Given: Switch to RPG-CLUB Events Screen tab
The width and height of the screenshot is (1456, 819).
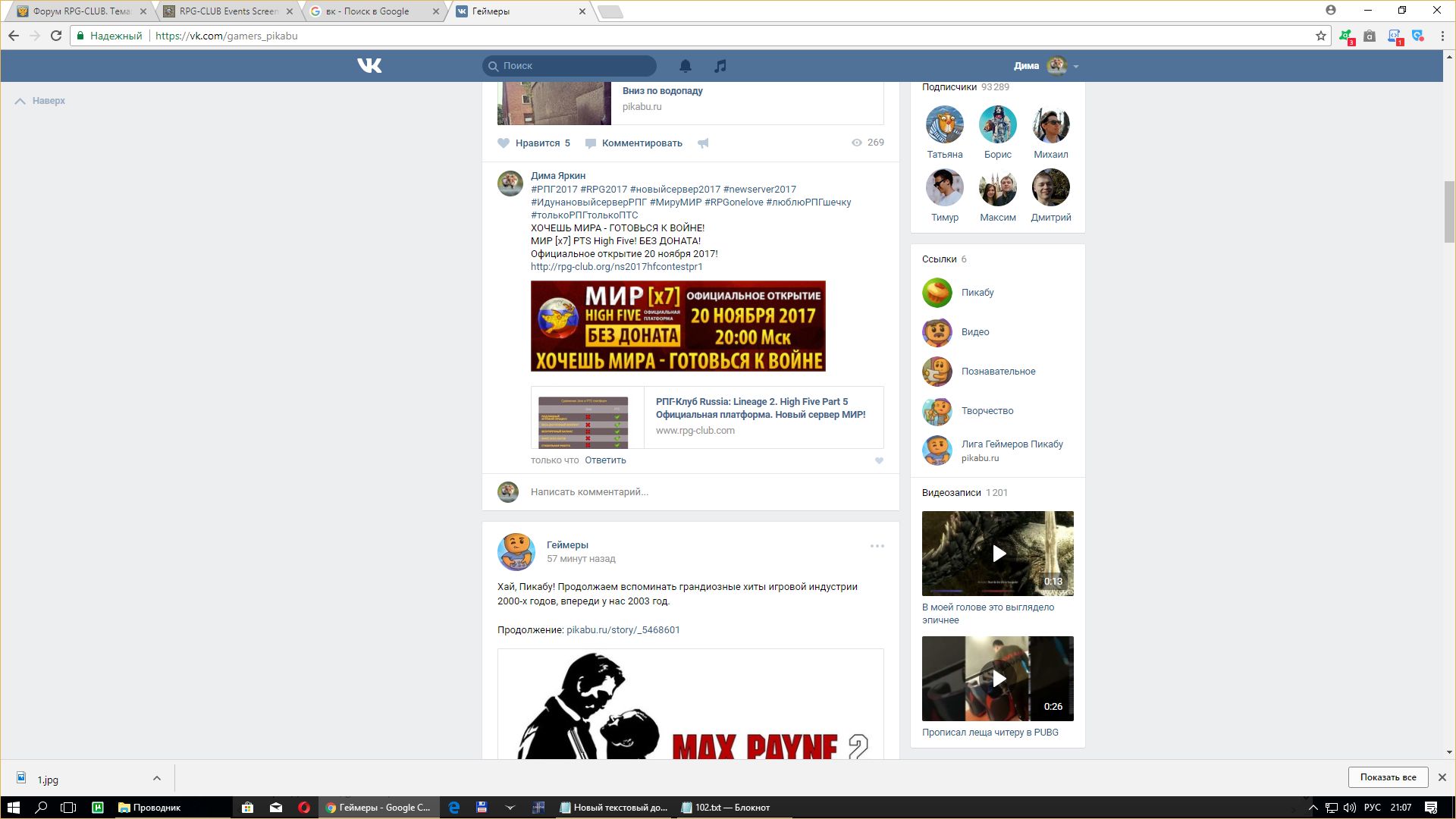Looking at the screenshot, I should [227, 11].
